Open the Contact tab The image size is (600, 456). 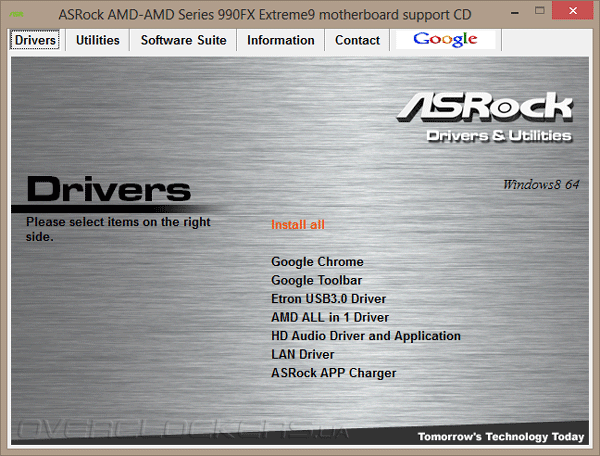point(357,40)
